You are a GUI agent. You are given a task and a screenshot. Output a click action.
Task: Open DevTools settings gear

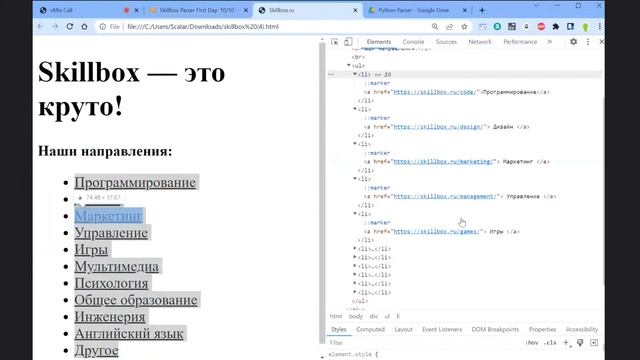point(573,42)
